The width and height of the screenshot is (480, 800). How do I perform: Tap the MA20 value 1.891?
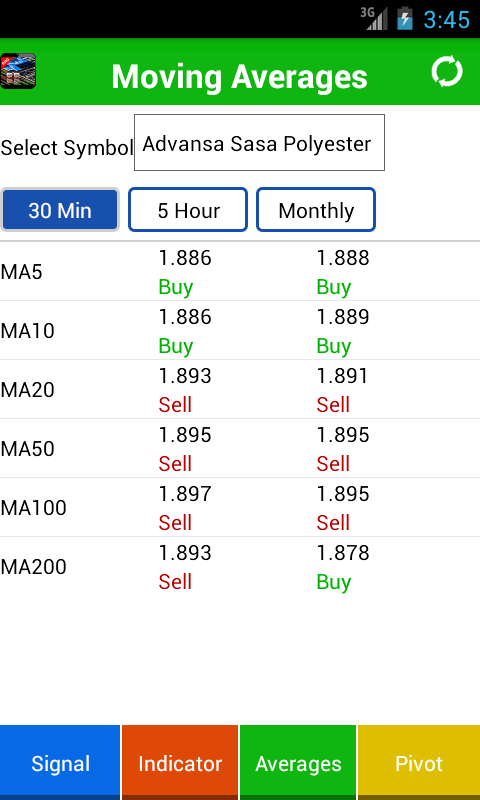[343, 376]
